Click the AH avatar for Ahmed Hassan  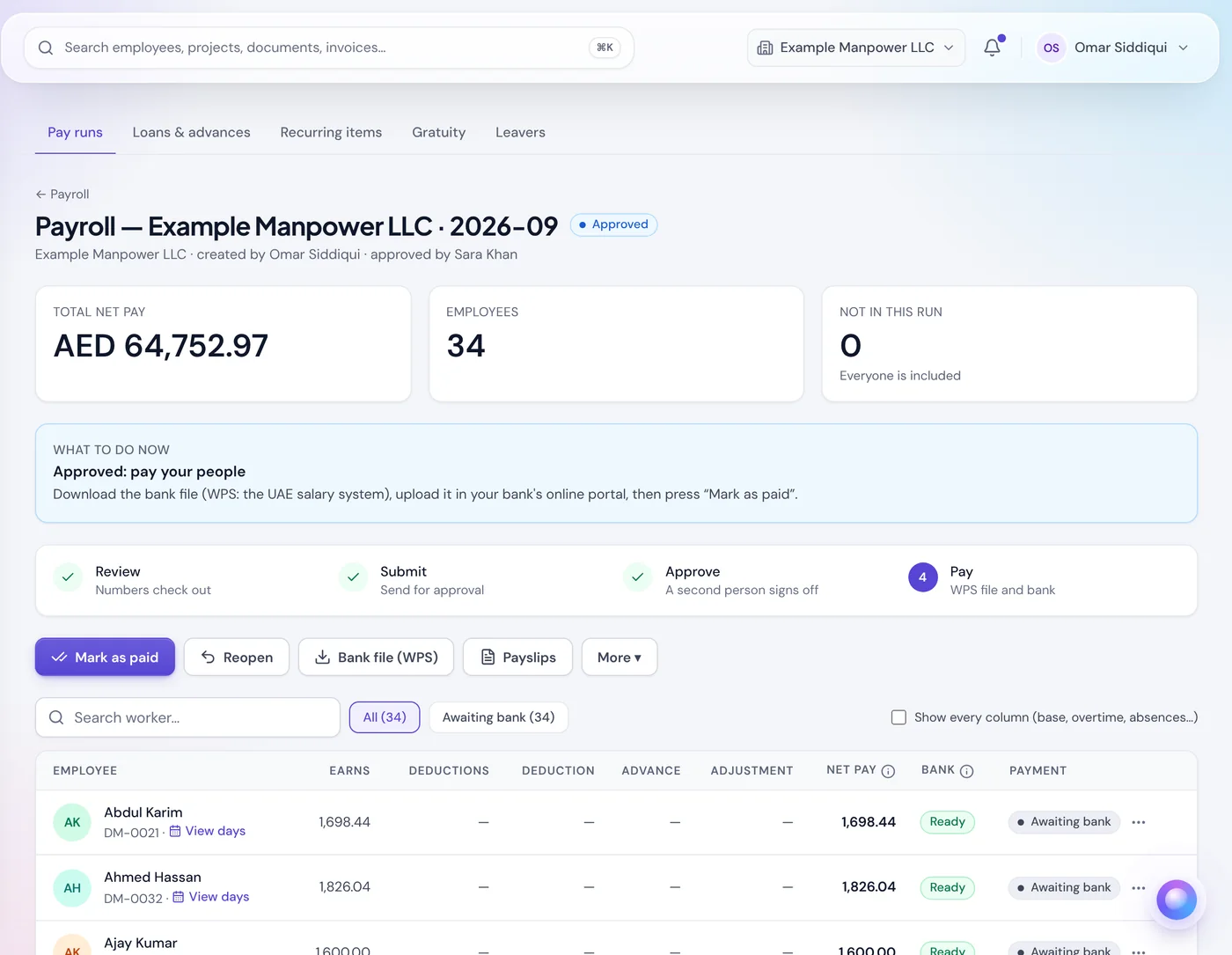click(72, 888)
